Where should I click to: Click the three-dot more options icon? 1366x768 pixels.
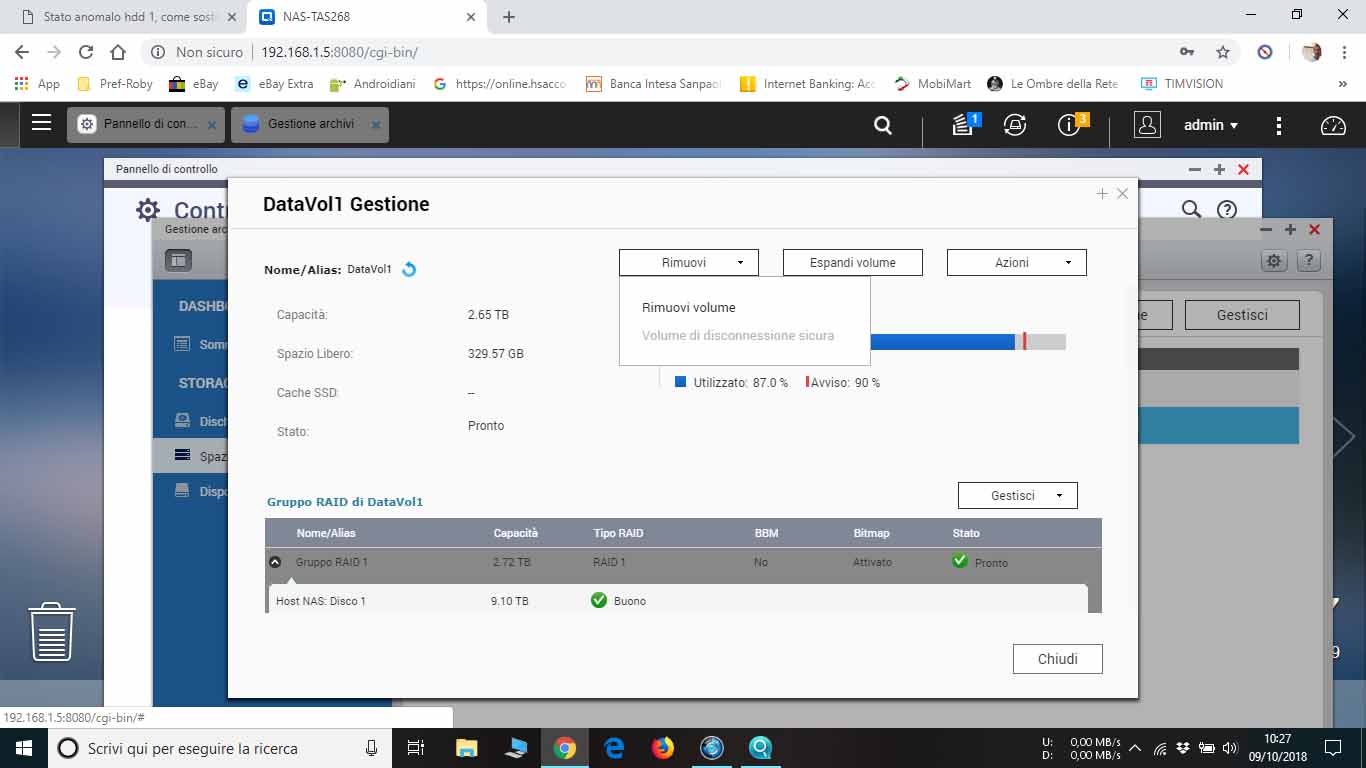1279,125
